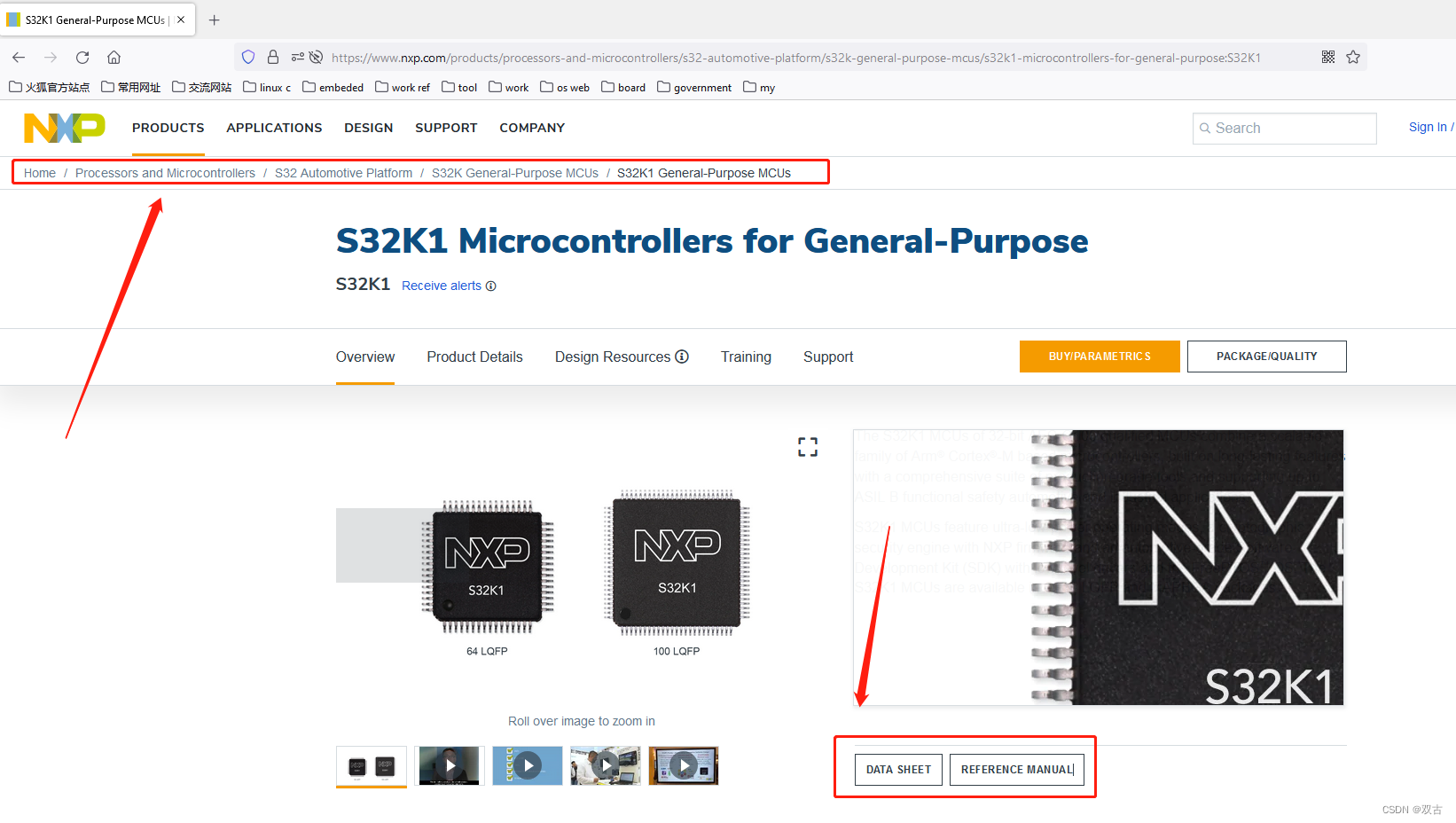Open the work ref bookmark folder
Screen dimensions: 1456x823
[x=403, y=87]
